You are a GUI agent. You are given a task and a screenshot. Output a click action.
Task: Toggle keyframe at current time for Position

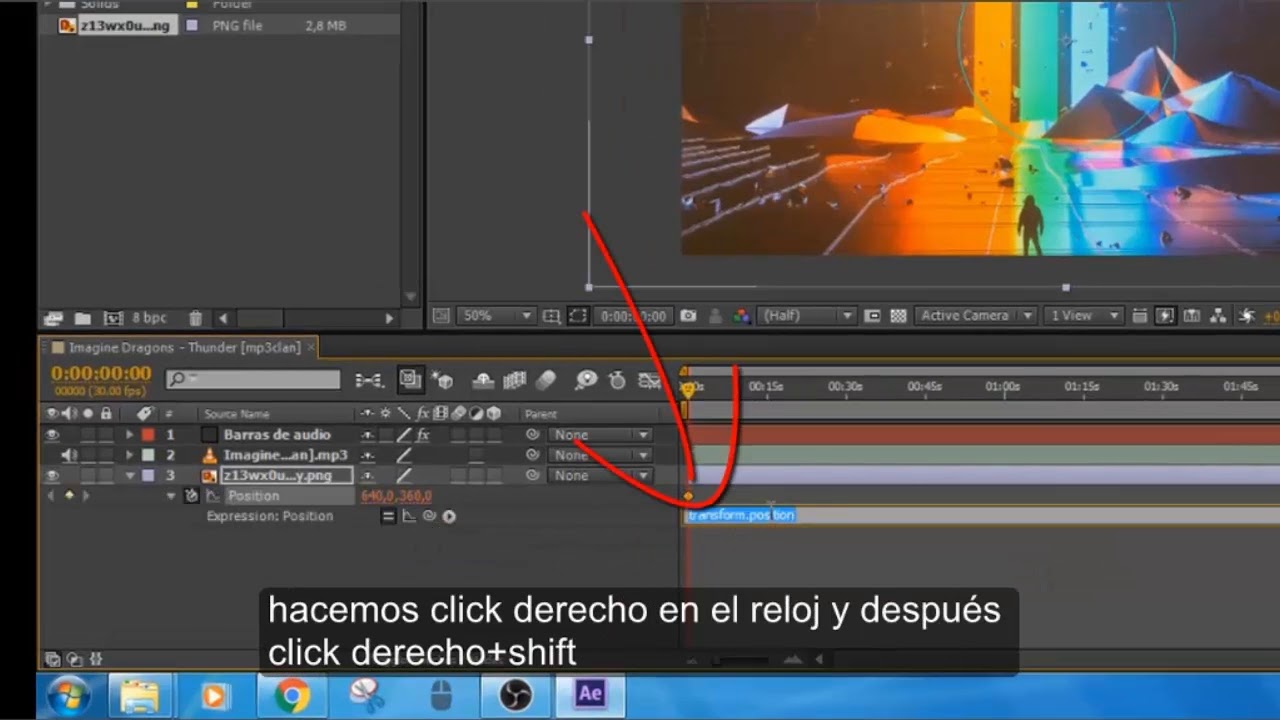pyautogui.click(x=69, y=496)
